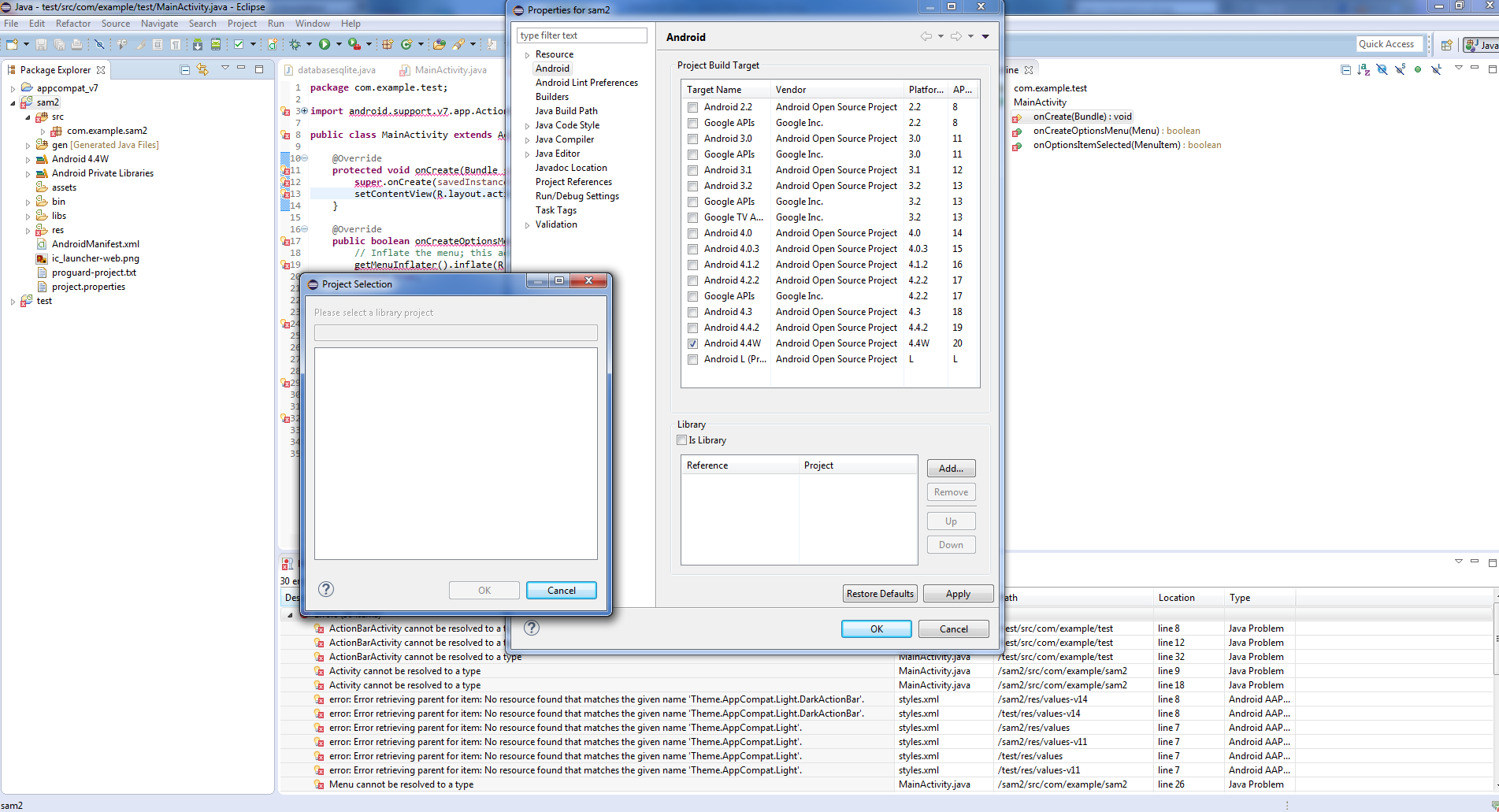
Task: Expand the Android 4.4W library node
Action: pyautogui.click(x=28, y=160)
